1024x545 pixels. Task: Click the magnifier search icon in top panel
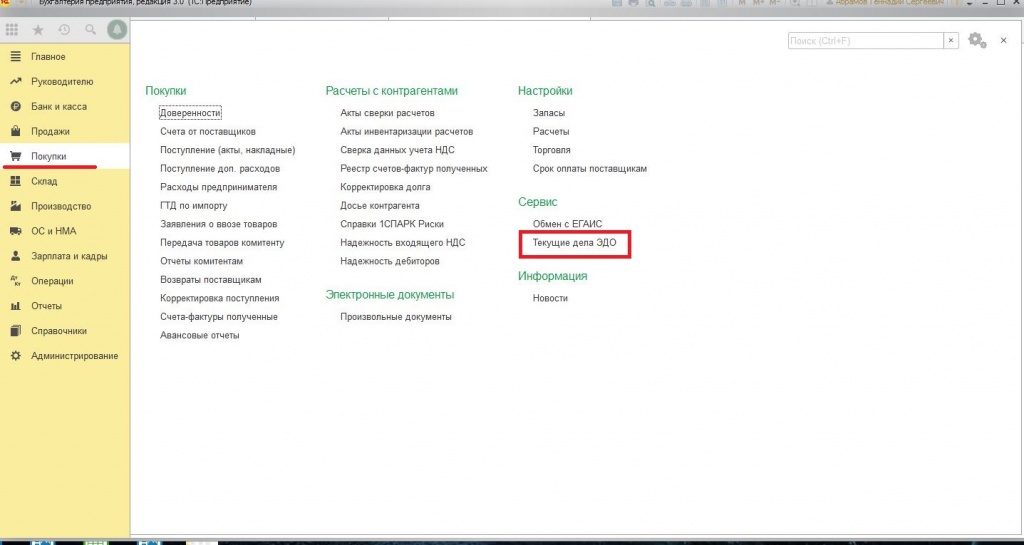coord(91,30)
